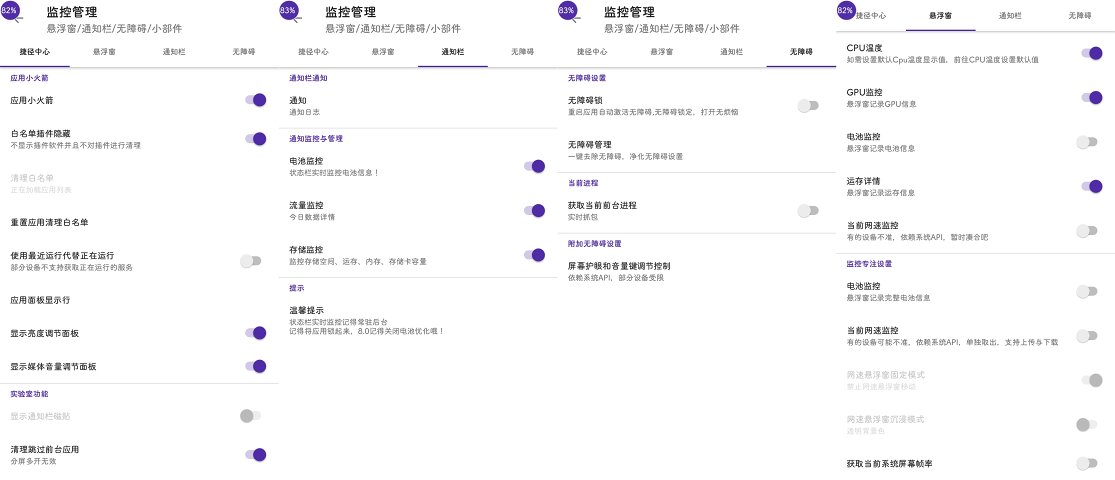Open 无障碍 tab on the 捷径中心 screen
The image size is (1115, 480).
click(x=244, y=52)
